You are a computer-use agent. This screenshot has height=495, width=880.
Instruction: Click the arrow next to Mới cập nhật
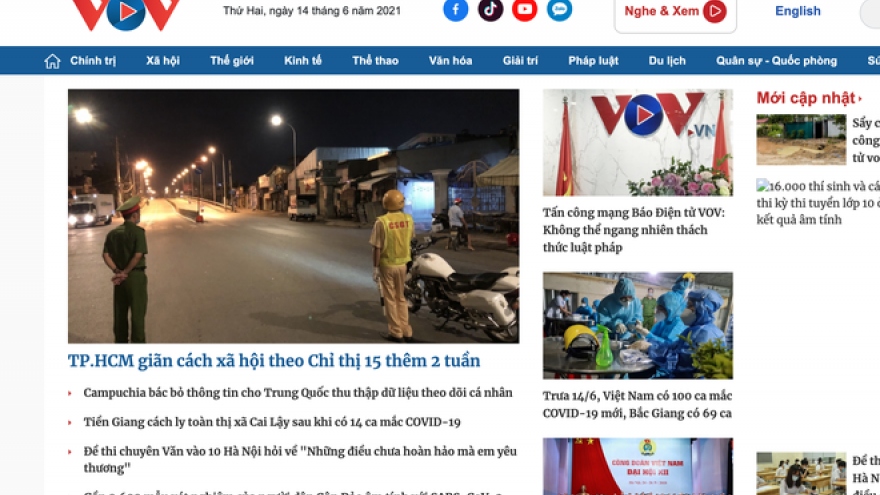[860, 99]
